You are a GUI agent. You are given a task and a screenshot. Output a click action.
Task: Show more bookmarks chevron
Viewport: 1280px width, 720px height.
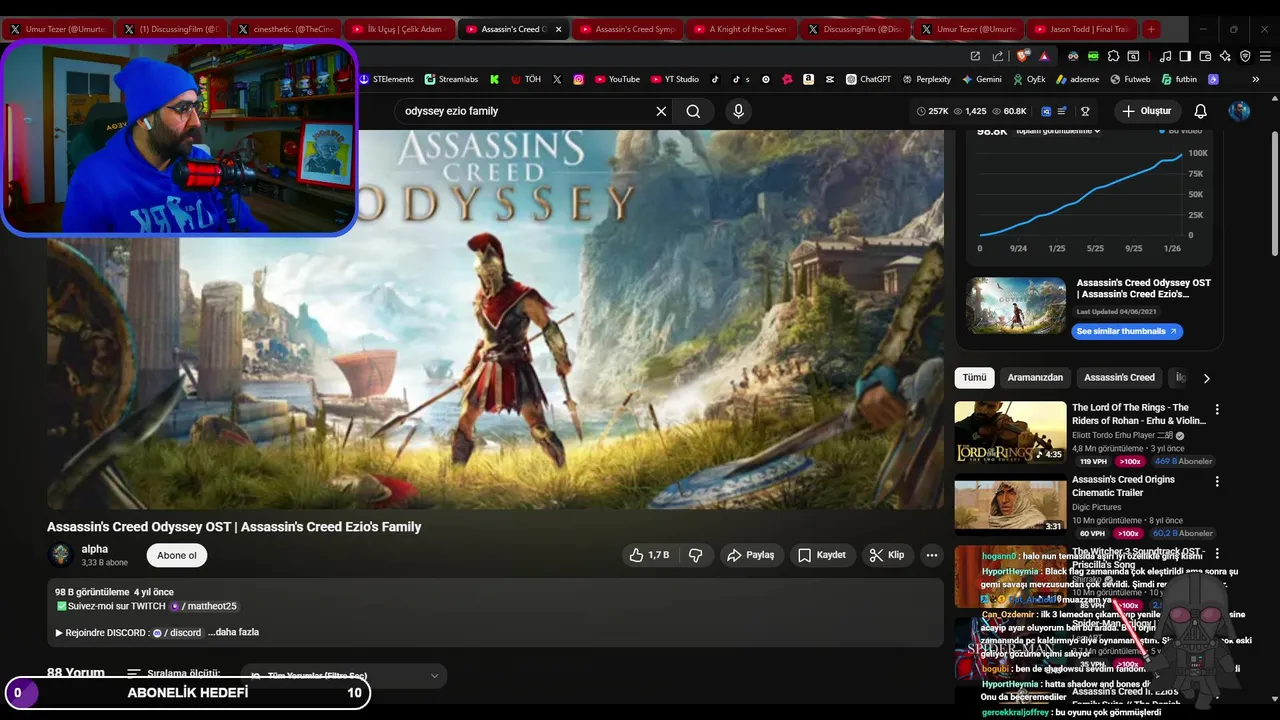point(1256,79)
